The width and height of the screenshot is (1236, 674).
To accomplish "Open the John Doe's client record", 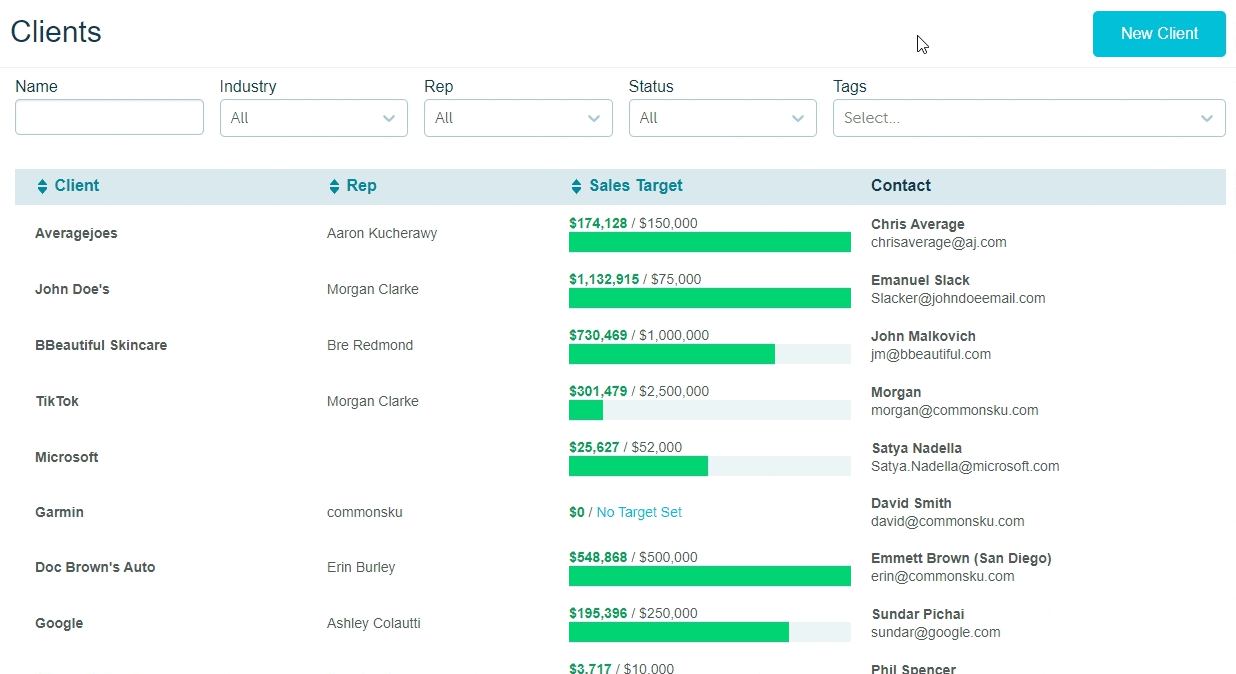I will click(x=72, y=289).
